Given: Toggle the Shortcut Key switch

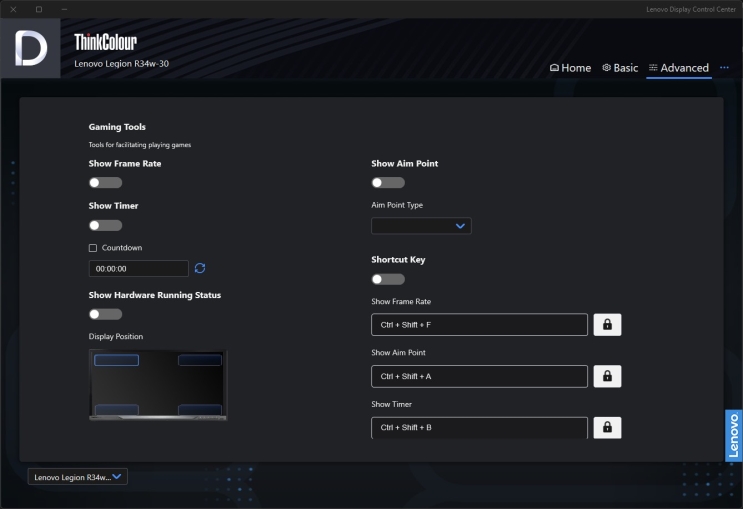Looking at the screenshot, I should point(388,279).
